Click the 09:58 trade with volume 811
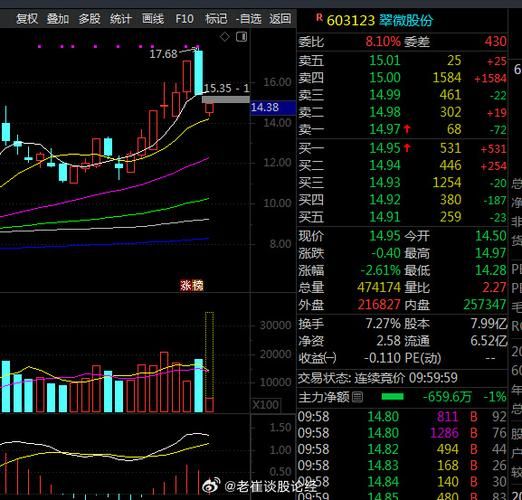Image resolution: width=522 pixels, height=500 pixels. (x=402, y=417)
